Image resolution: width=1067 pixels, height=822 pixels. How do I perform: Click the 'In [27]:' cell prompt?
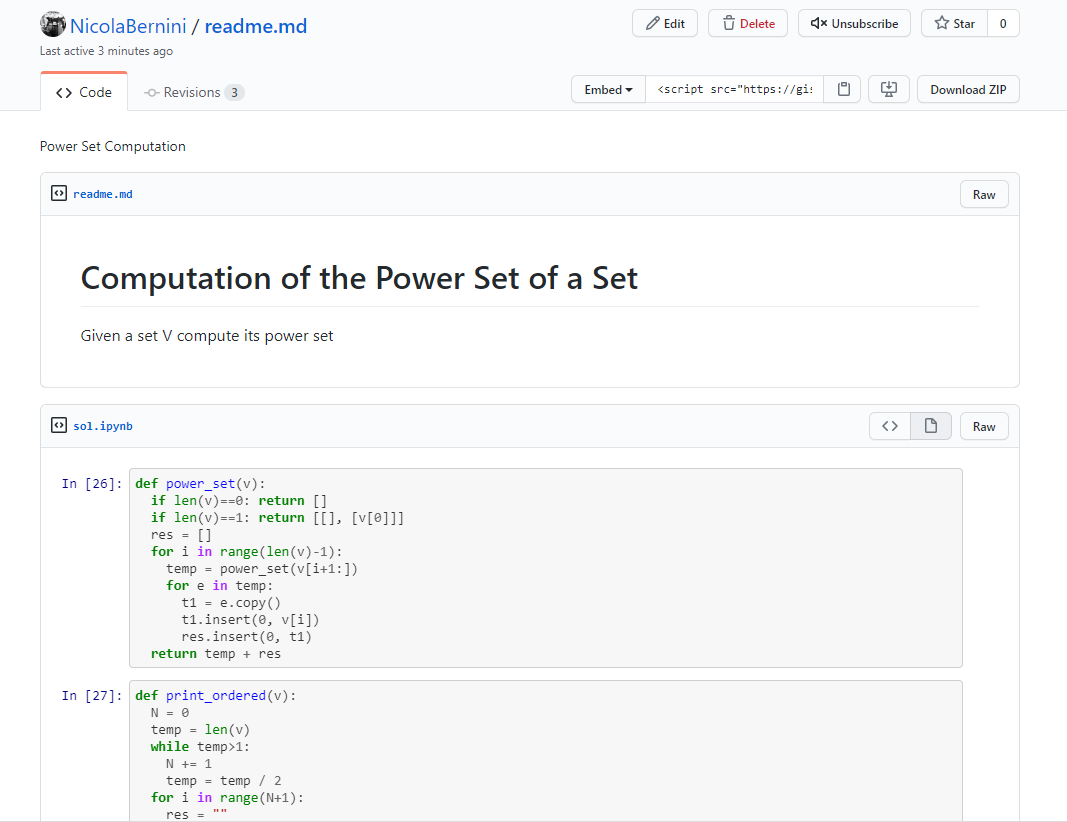92,695
